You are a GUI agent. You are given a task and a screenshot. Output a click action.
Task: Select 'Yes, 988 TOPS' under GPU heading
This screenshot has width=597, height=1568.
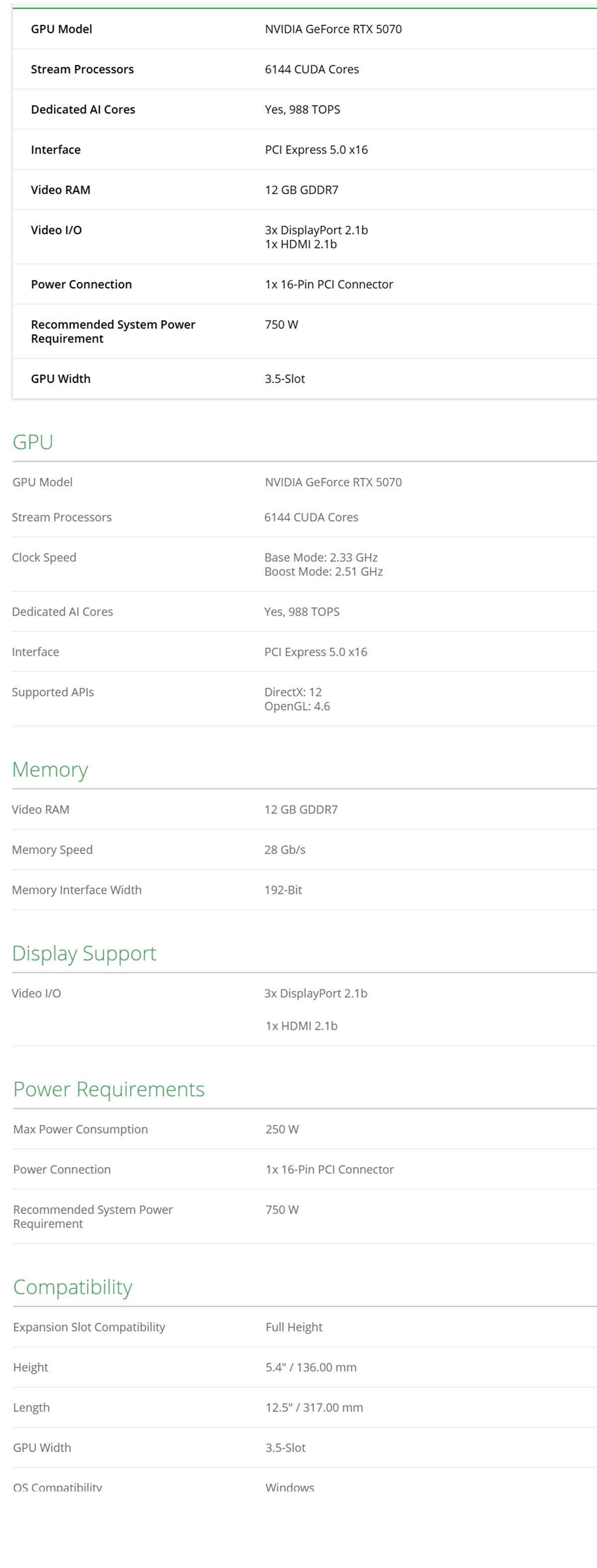pos(302,612)
